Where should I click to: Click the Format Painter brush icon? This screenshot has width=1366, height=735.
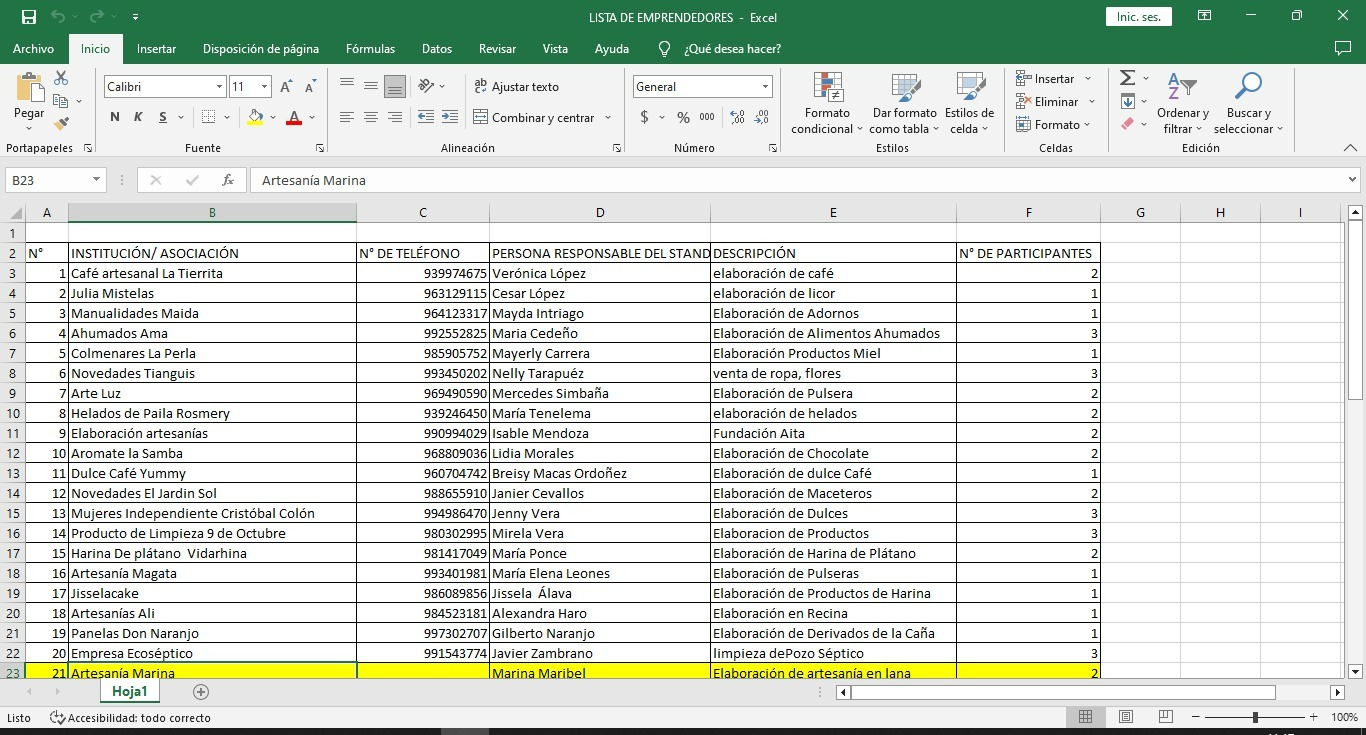click(x=61, y=124)
